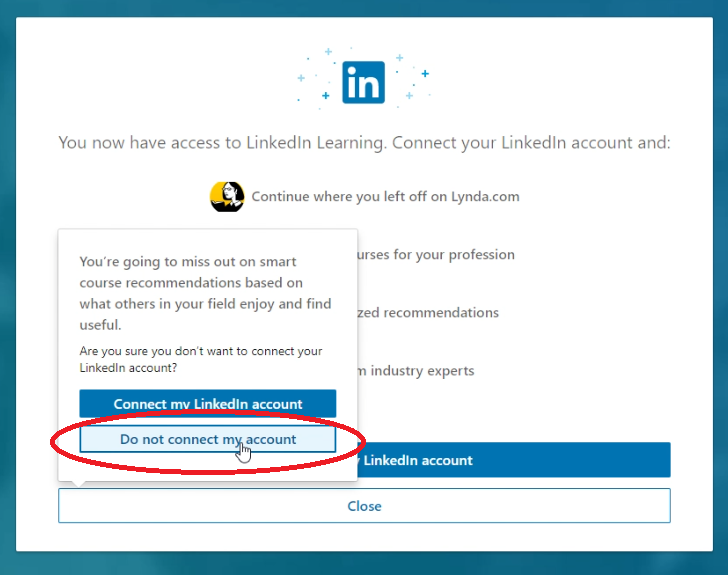Click the wide blue LinkedIn account button behind popup
The image size is (728, 575).
coord(514,460)
